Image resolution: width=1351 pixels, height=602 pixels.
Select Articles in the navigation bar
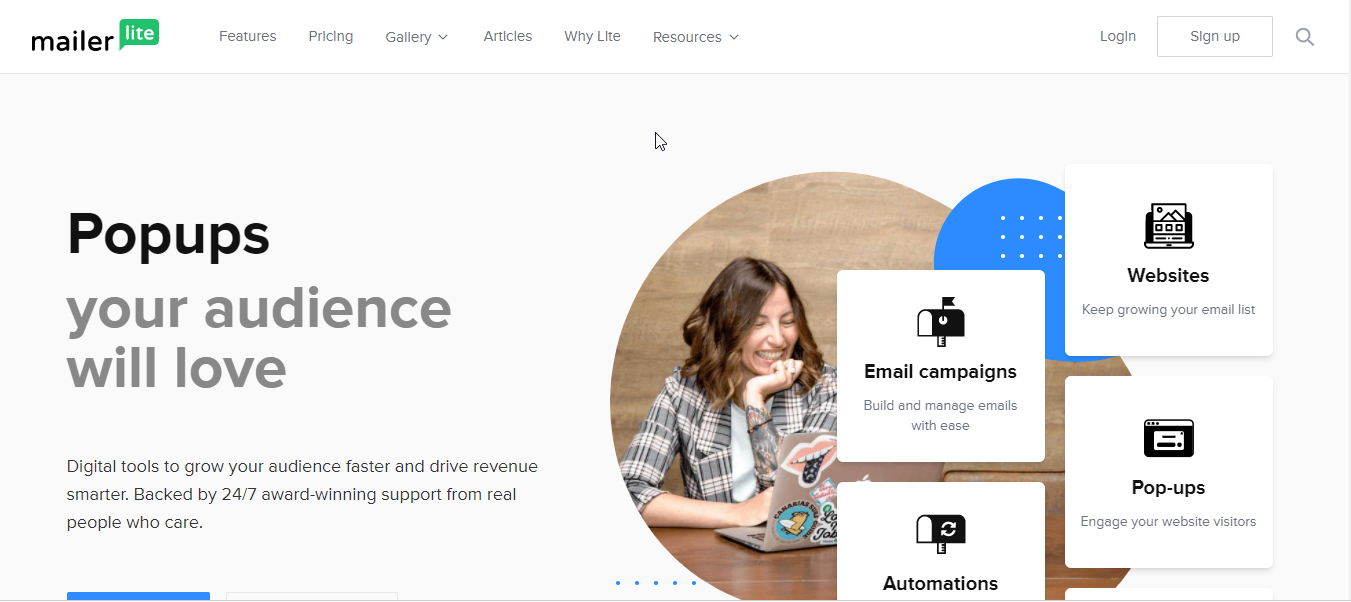(x=507, y=36)
